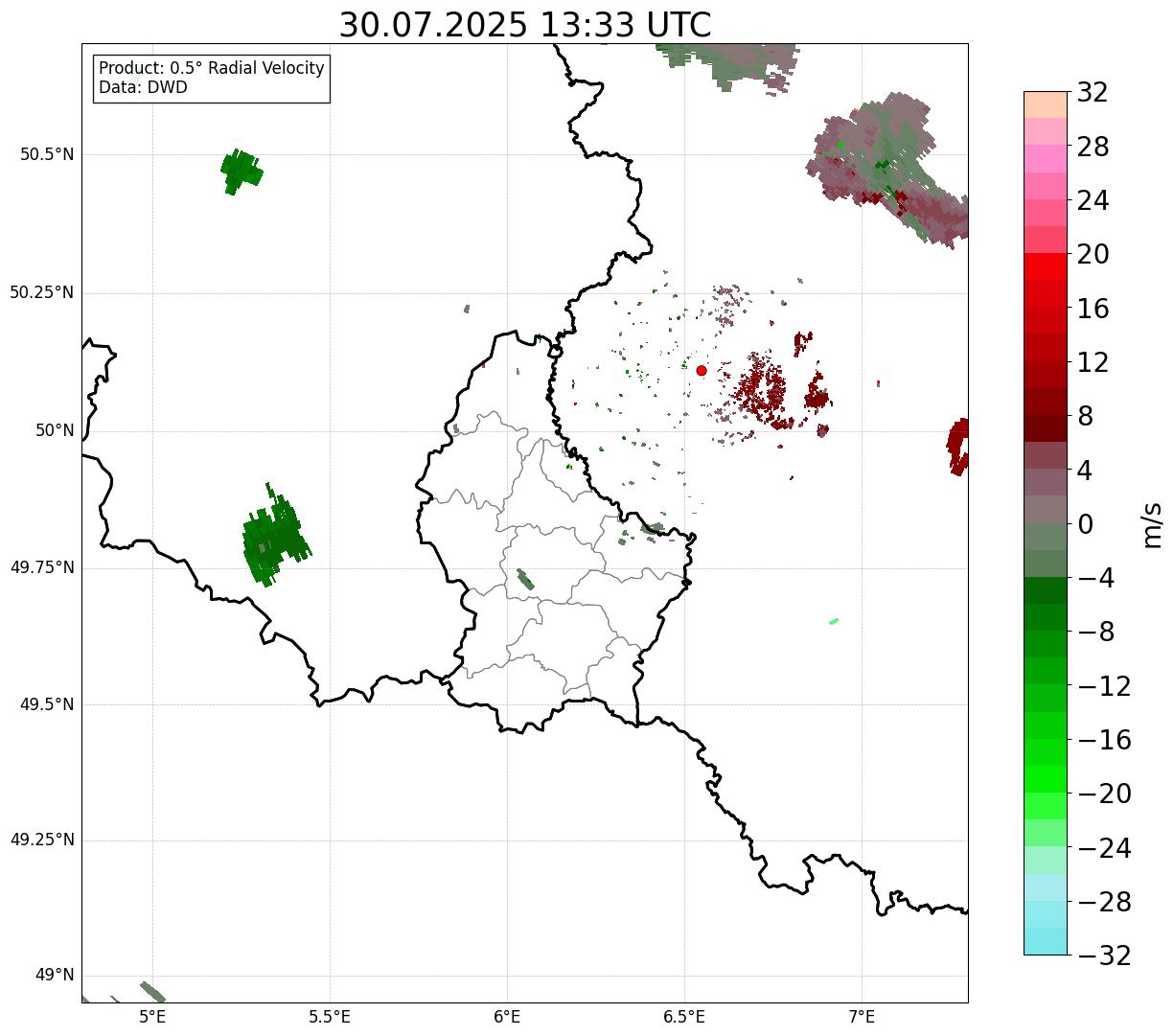Click the colorbar tick label −28
Image resolution: width=1174 pixels, height=1036 pixels.
click(1104, 902)
